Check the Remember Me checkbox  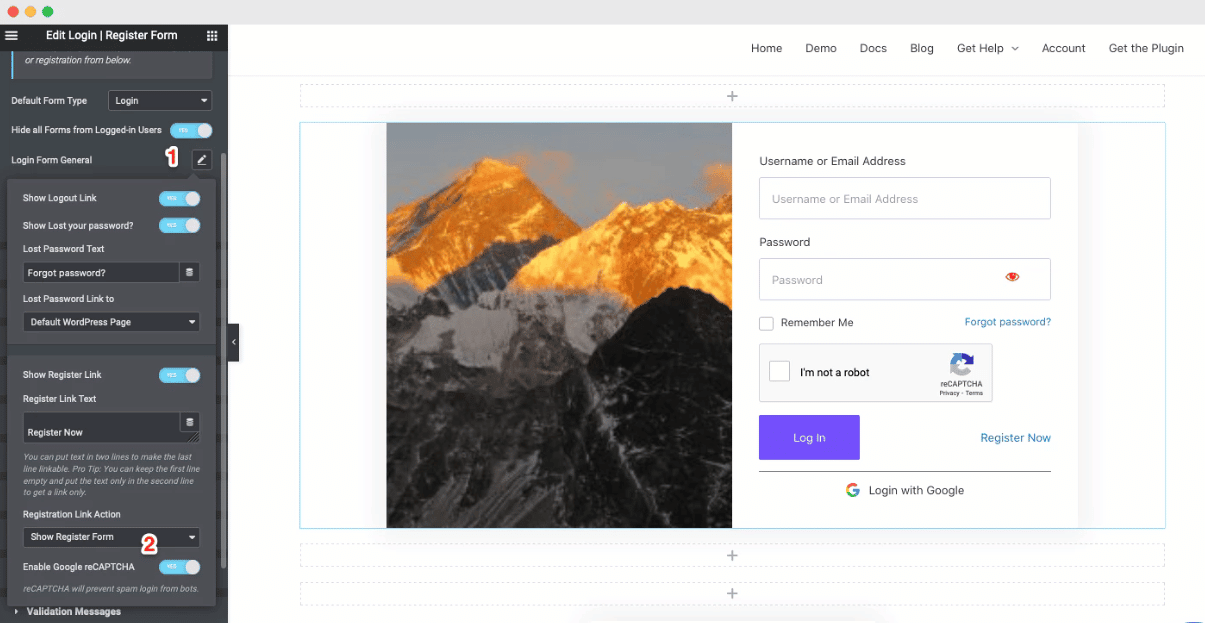[766, 323]
